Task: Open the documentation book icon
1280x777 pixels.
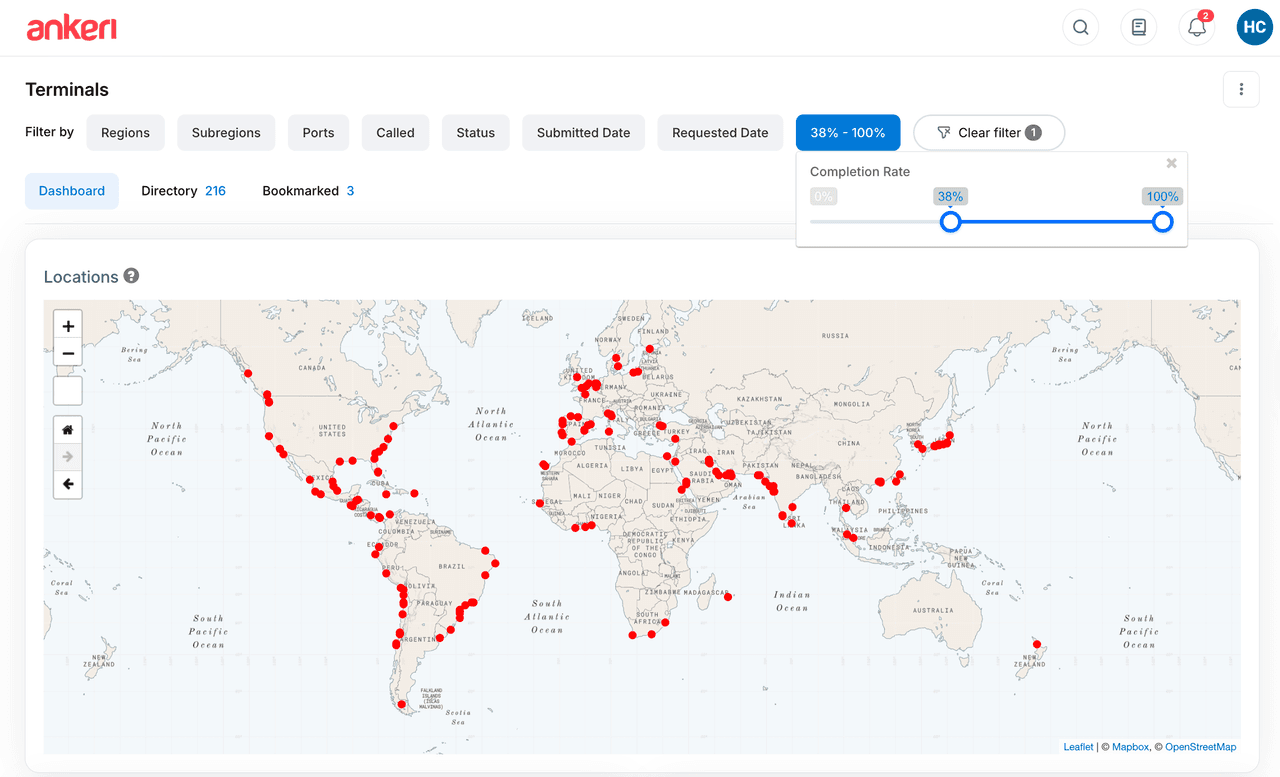Action: 1138,28
